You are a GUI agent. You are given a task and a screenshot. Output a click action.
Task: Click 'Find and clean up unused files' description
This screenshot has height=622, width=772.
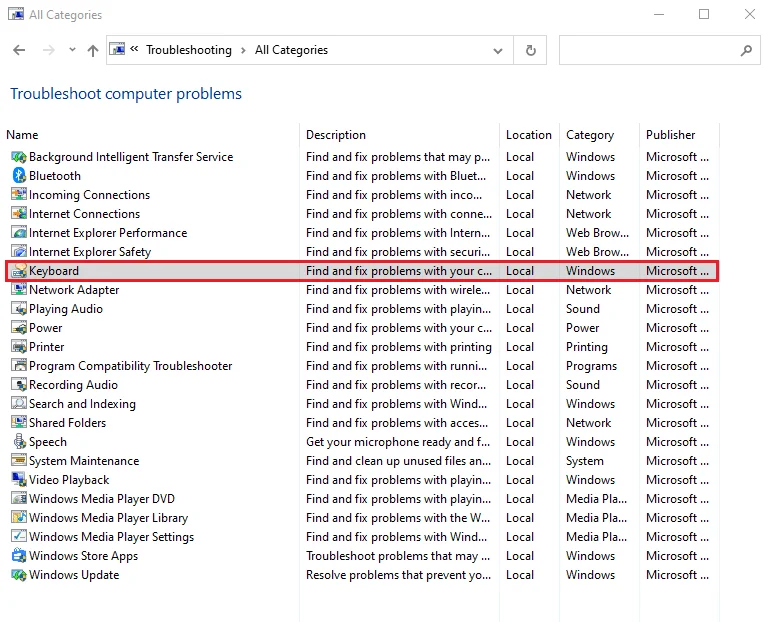(x=398, y=461)
